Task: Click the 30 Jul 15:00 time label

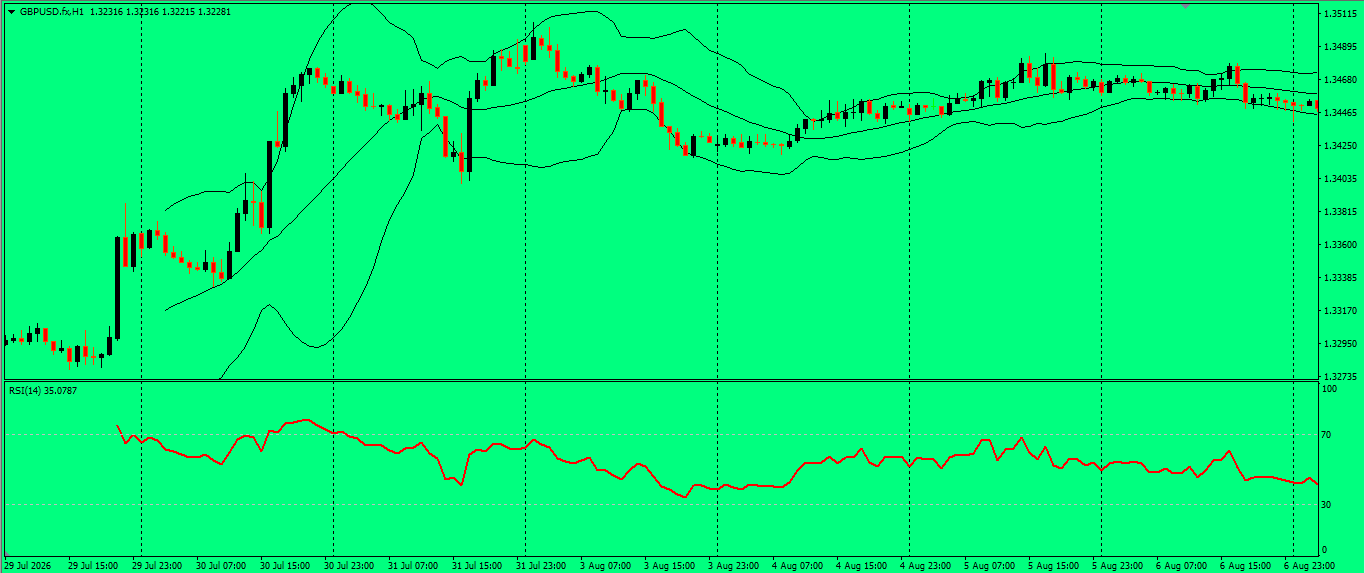Action: tap(286, 566)
